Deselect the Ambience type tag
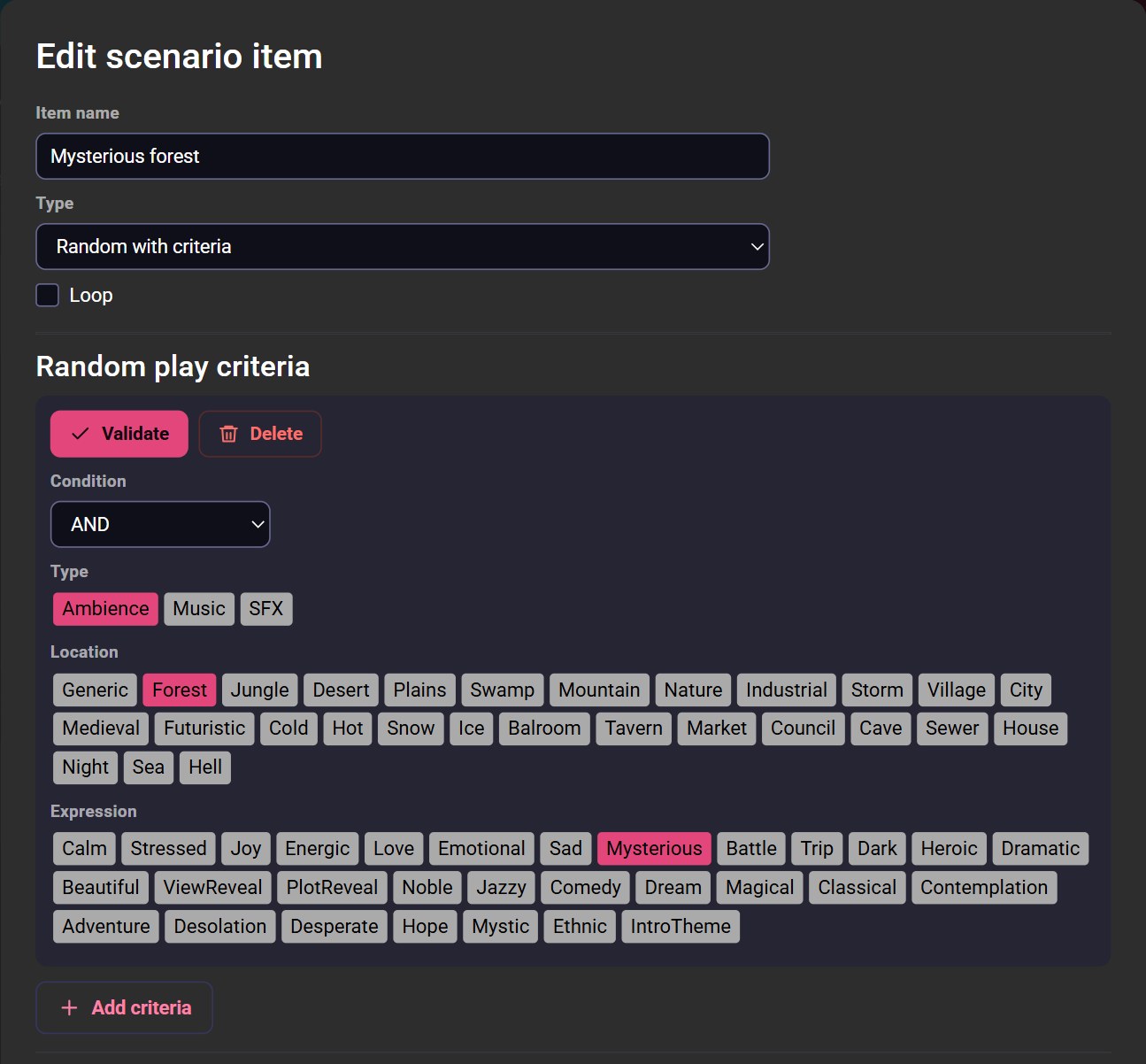 pos(105,609)
